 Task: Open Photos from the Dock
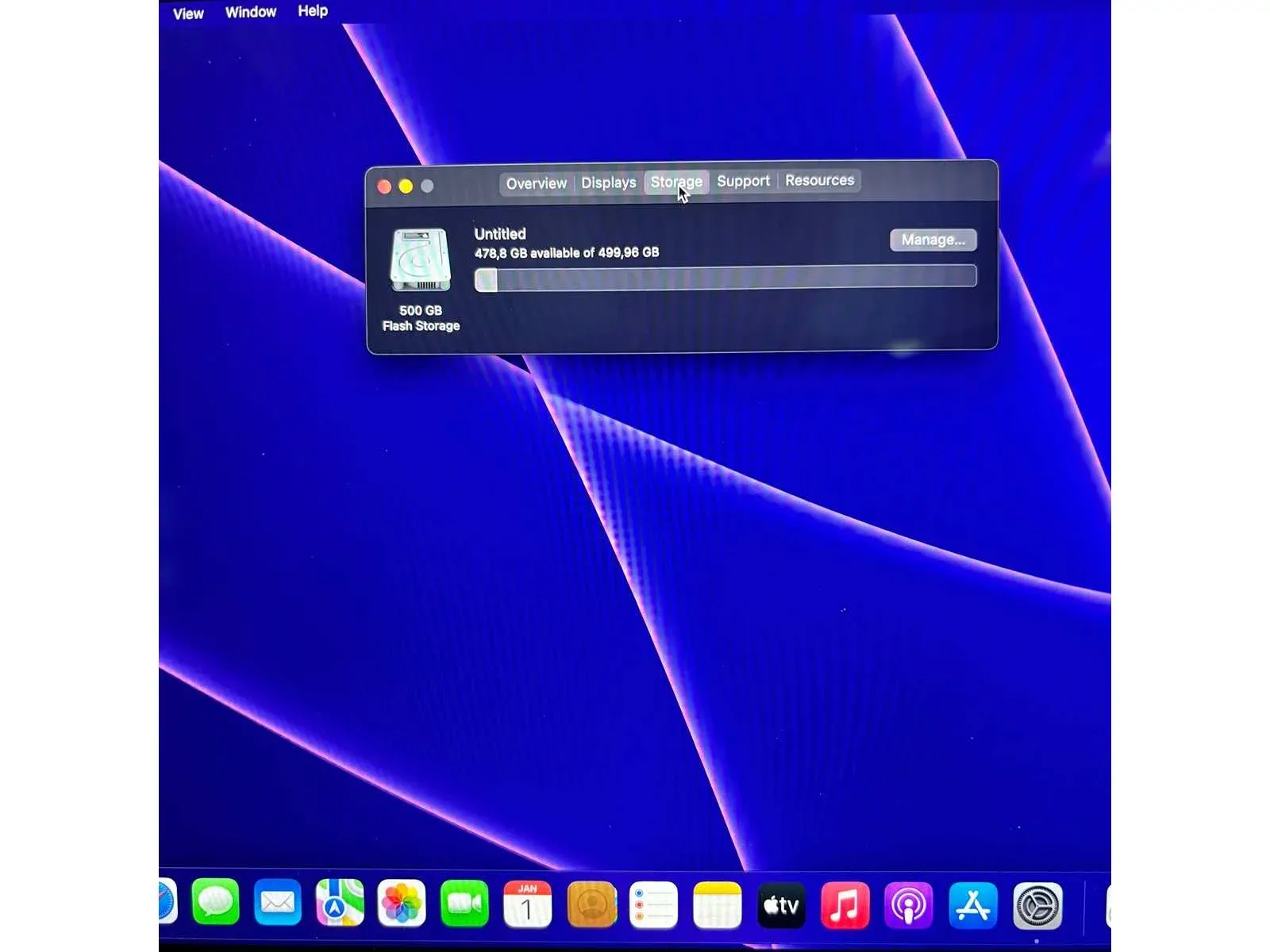(x=402, y=903)
